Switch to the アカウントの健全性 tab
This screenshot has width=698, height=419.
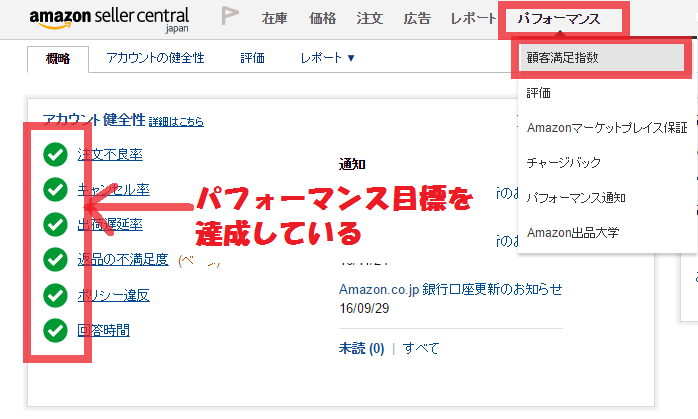(x=155, y=58)
